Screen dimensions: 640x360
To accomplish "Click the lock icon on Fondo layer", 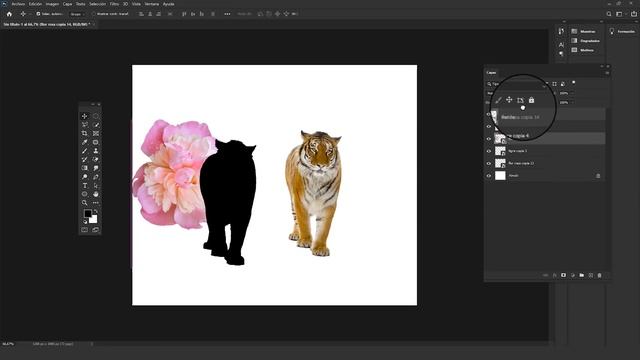I will (598, 176).
